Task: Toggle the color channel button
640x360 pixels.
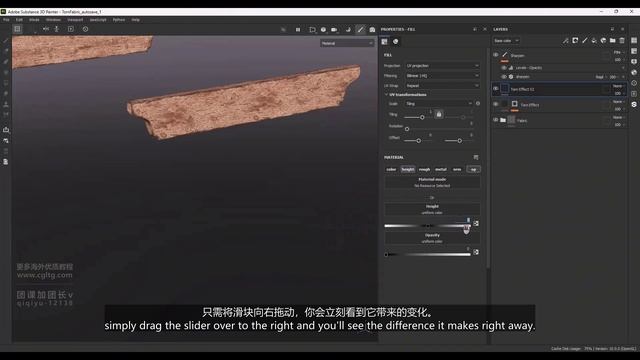Action: (391, 169)
